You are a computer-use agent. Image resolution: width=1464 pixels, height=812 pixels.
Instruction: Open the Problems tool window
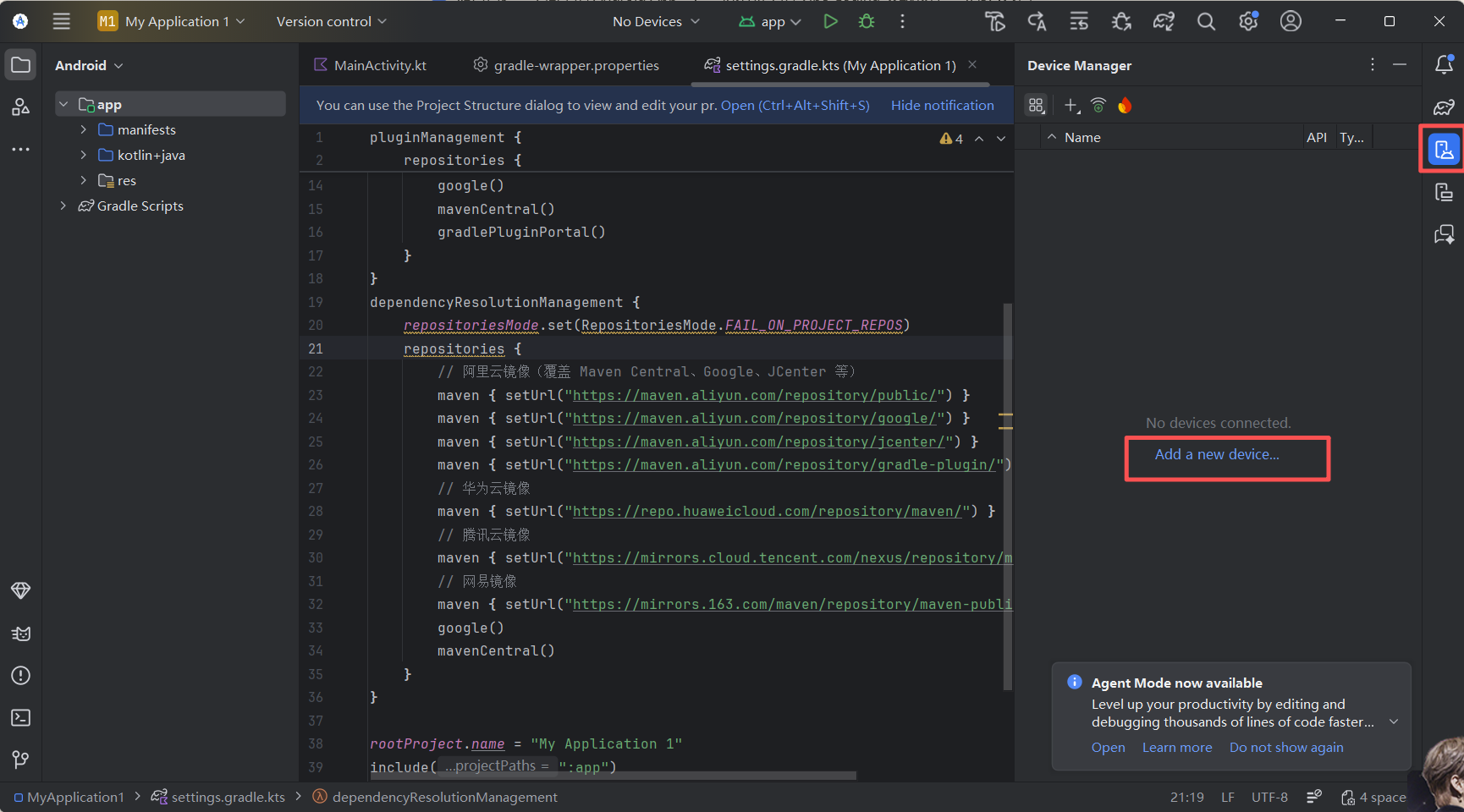(x=21, y=675)
